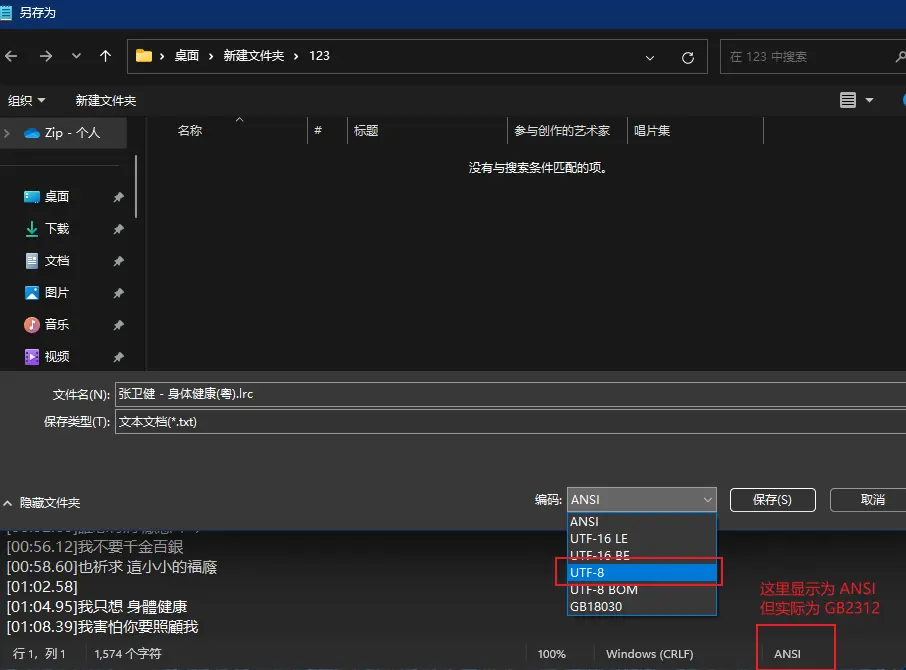Click the forward navigation arrow
The width and height of the screenshot is (906, 670).
coord(45,56)
